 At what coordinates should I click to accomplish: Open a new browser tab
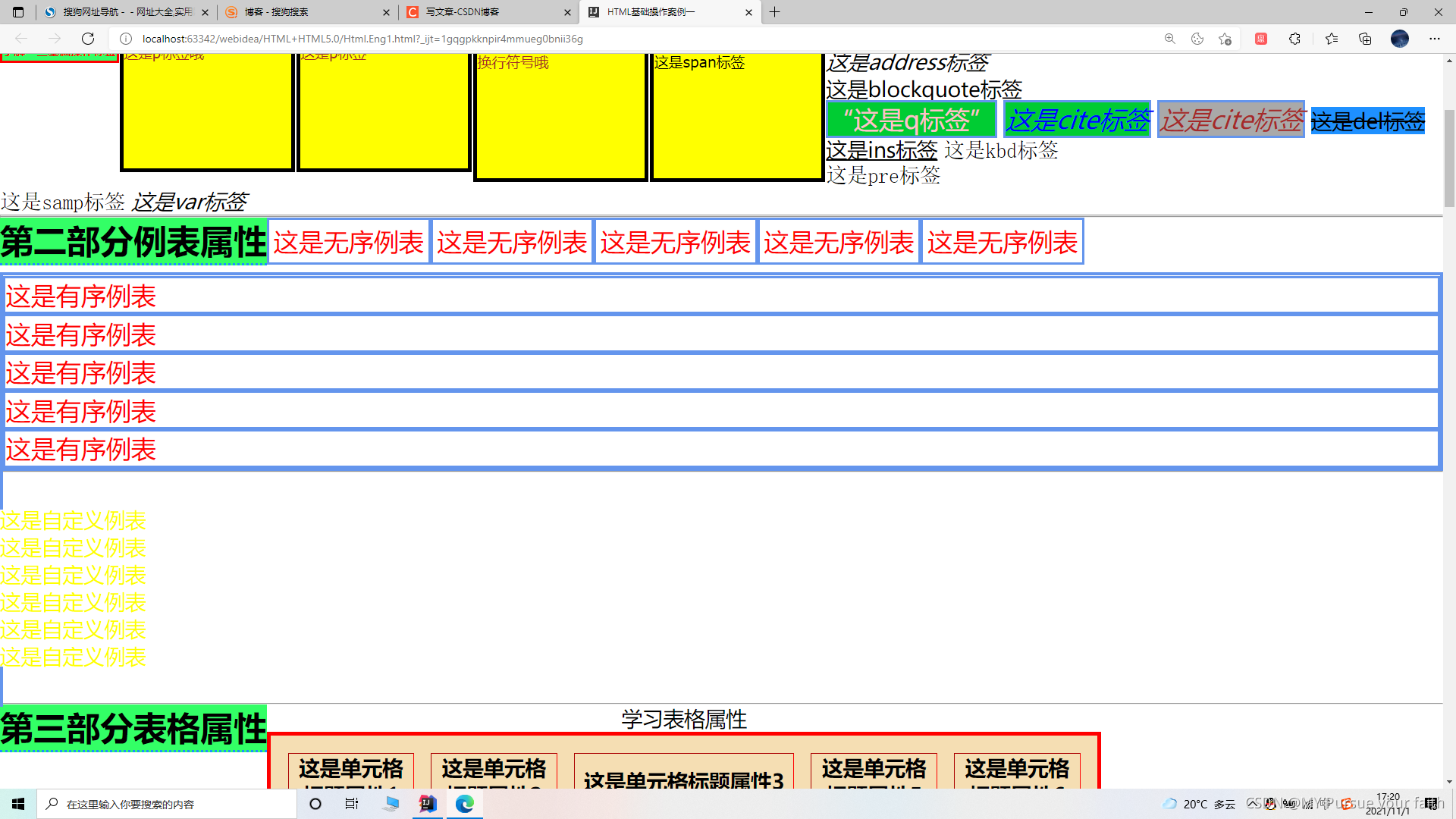[774, 12]
